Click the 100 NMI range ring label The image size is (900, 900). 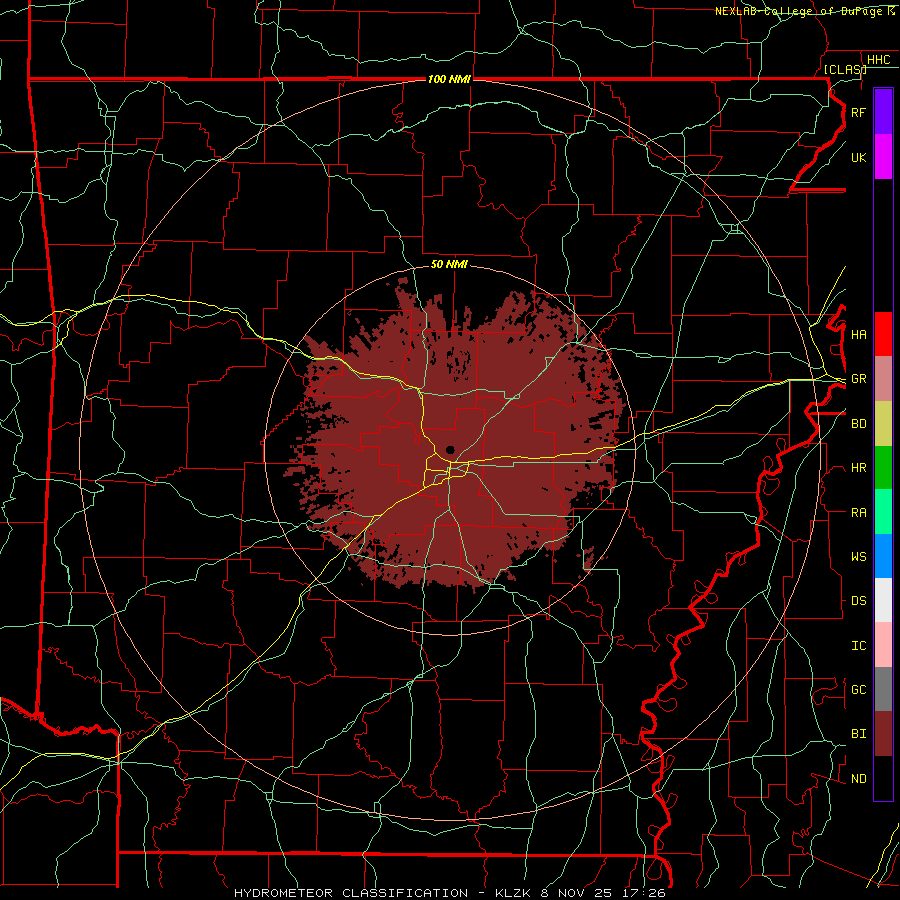coord(449,79)
